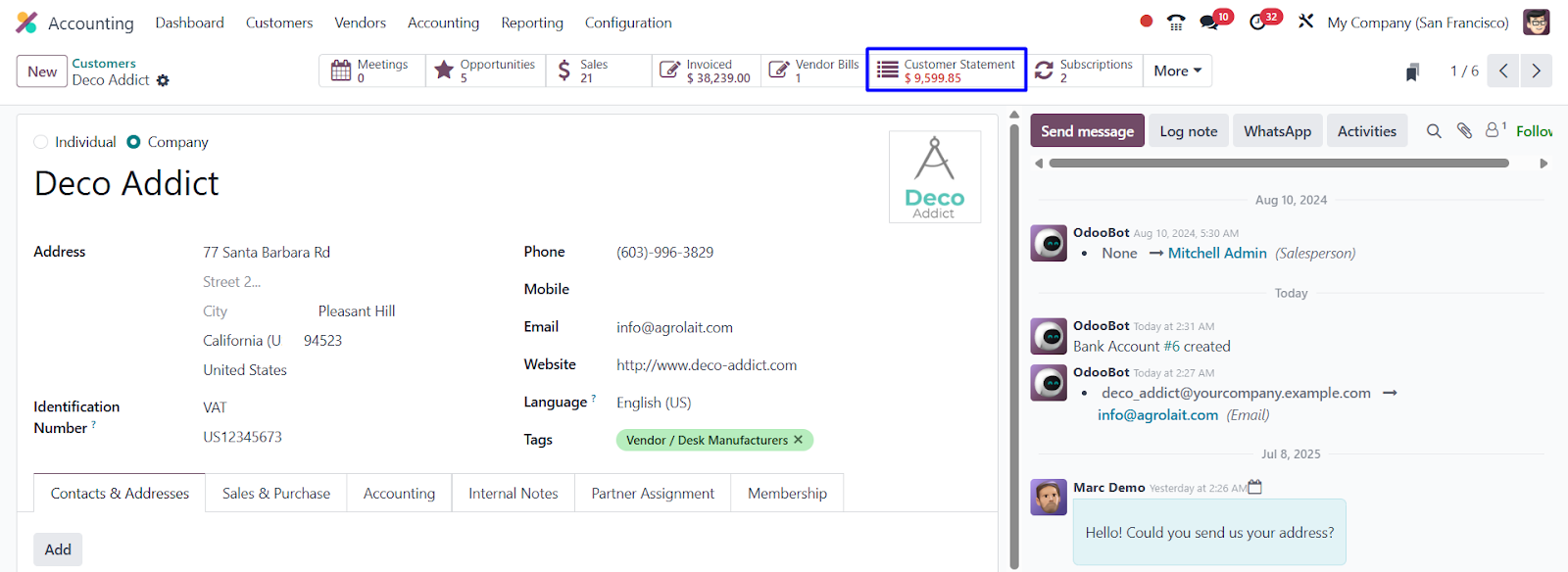Click Log note button
This screenshot has height=572, width=1568.
coord(1189,130)
